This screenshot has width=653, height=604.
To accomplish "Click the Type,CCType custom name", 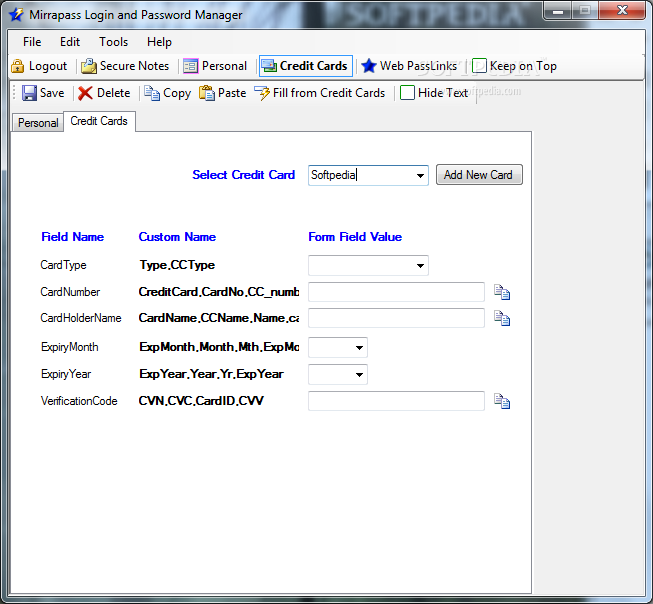I will point(177,265).
